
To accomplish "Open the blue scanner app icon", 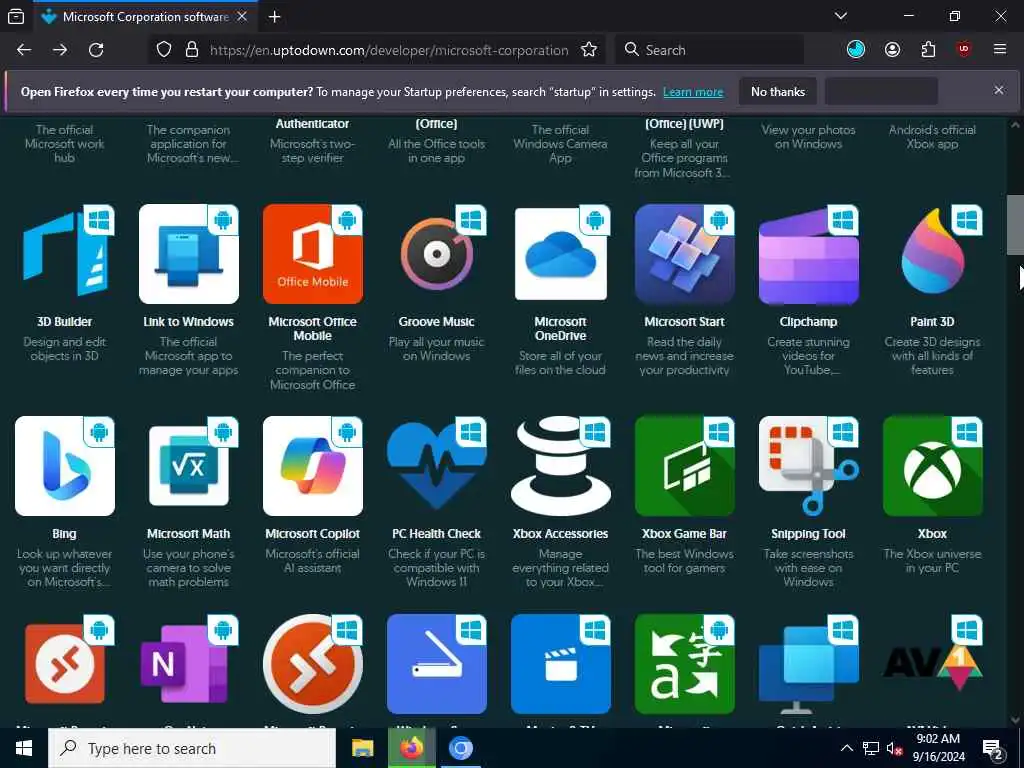I will (x=437, y=664).
